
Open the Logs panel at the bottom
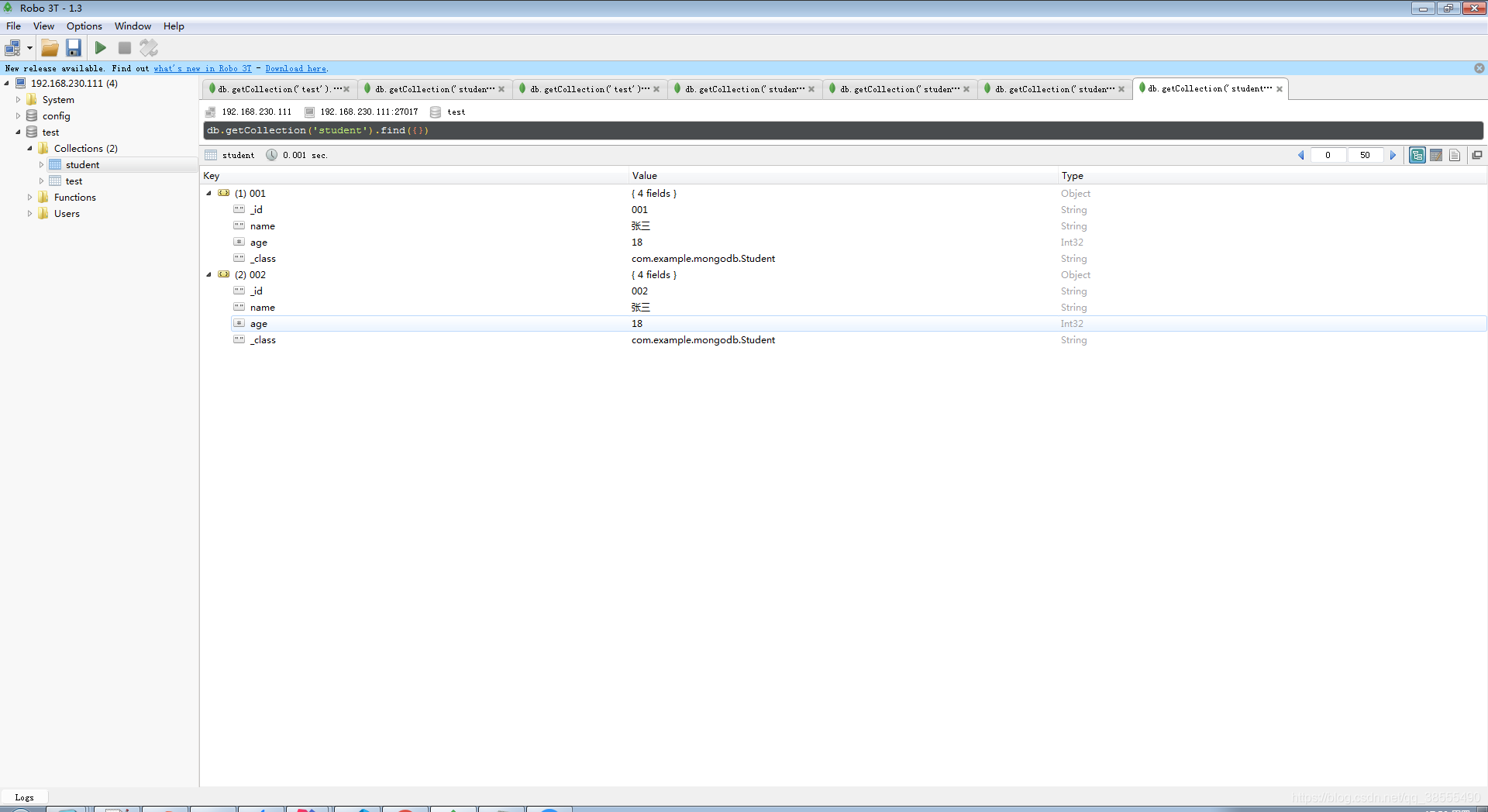click(x=25, y=797)
